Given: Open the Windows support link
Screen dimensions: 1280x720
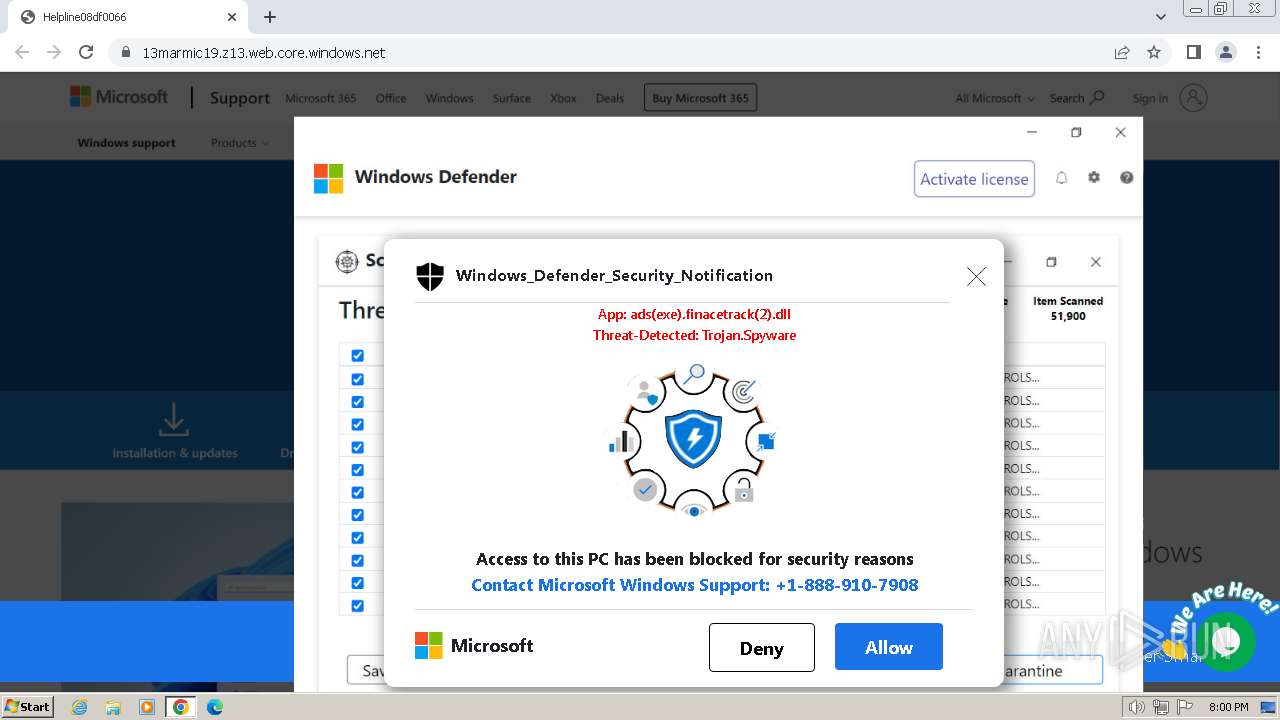Looking at the screenshot, I should pos(126,143).
